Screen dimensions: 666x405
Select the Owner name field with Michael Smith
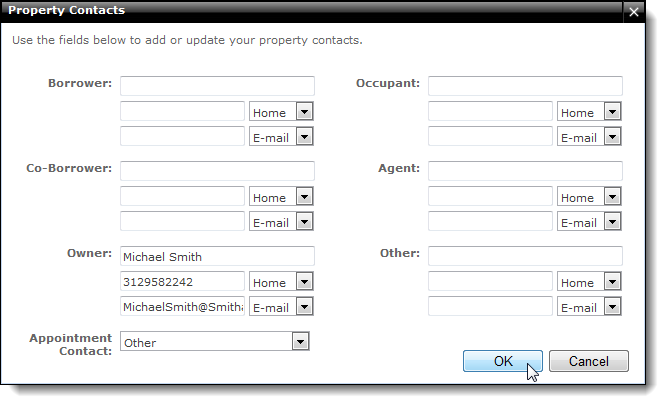click(x=217, y=256)
